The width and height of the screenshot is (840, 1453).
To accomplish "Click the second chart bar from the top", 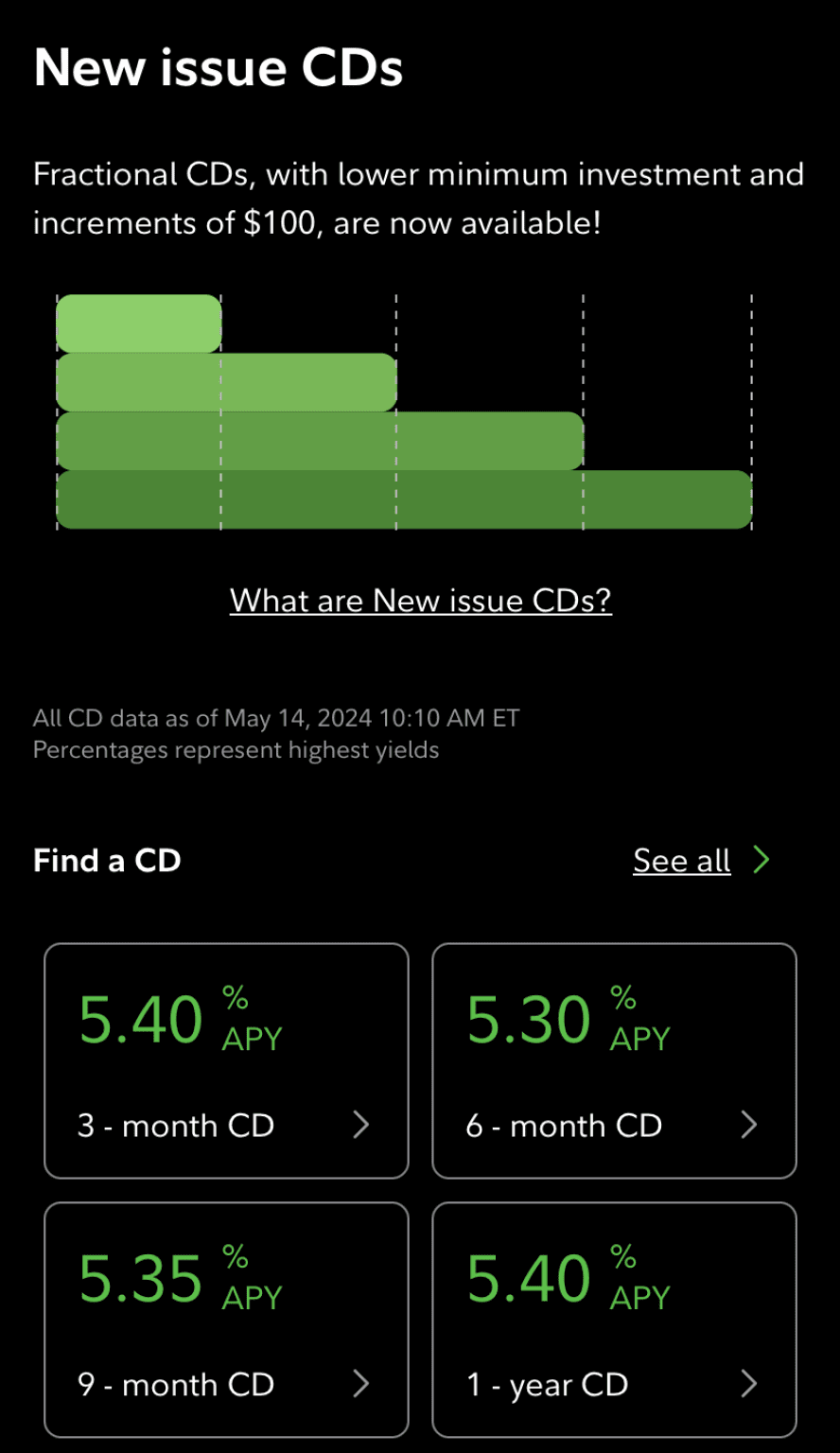I will pyautogui.click(x=226, y=382).
